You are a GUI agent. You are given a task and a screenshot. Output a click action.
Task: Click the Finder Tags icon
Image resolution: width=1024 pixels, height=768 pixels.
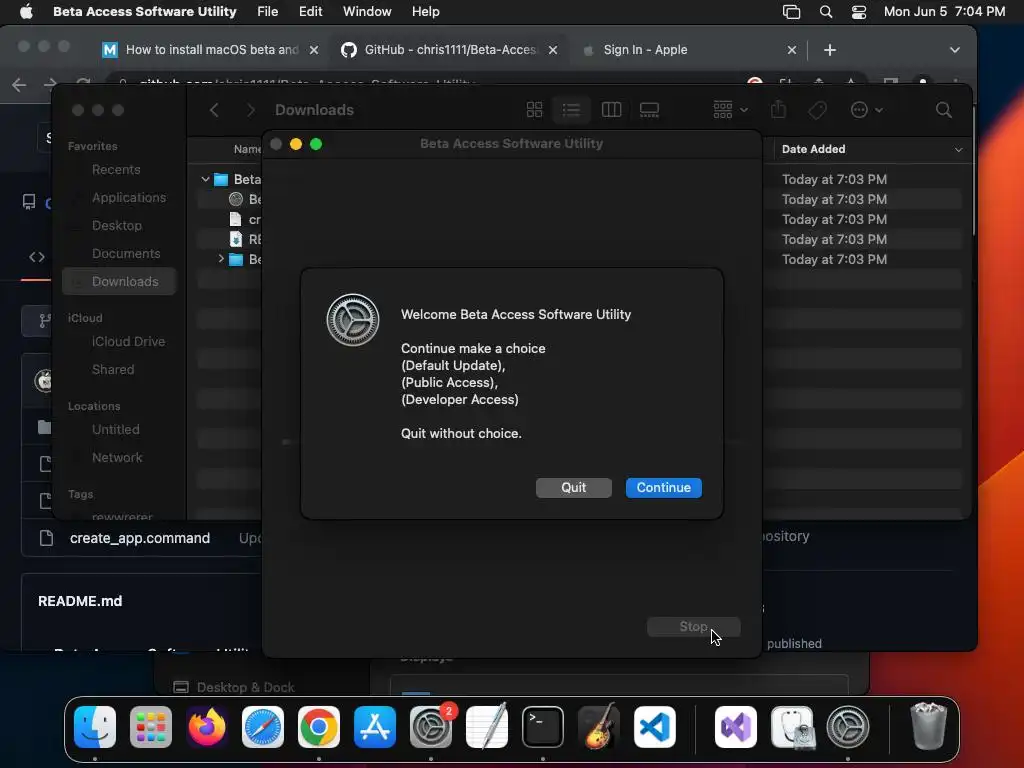[818, 110]
